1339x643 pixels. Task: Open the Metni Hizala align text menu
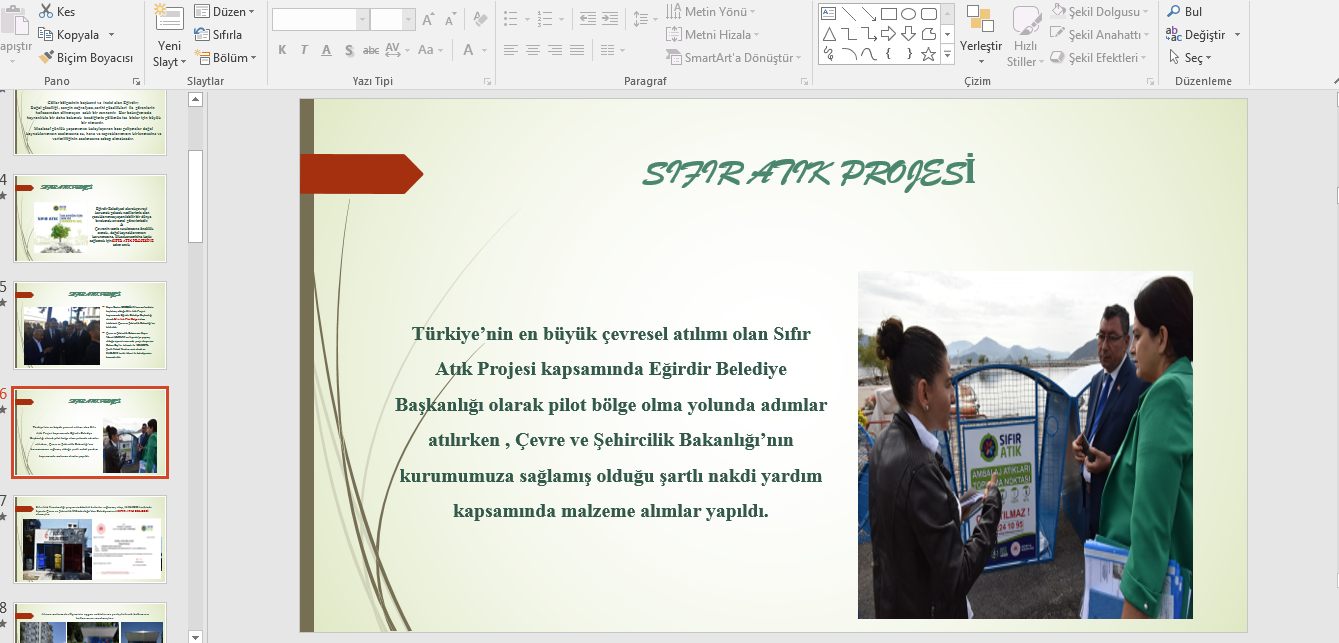[714, 34]
